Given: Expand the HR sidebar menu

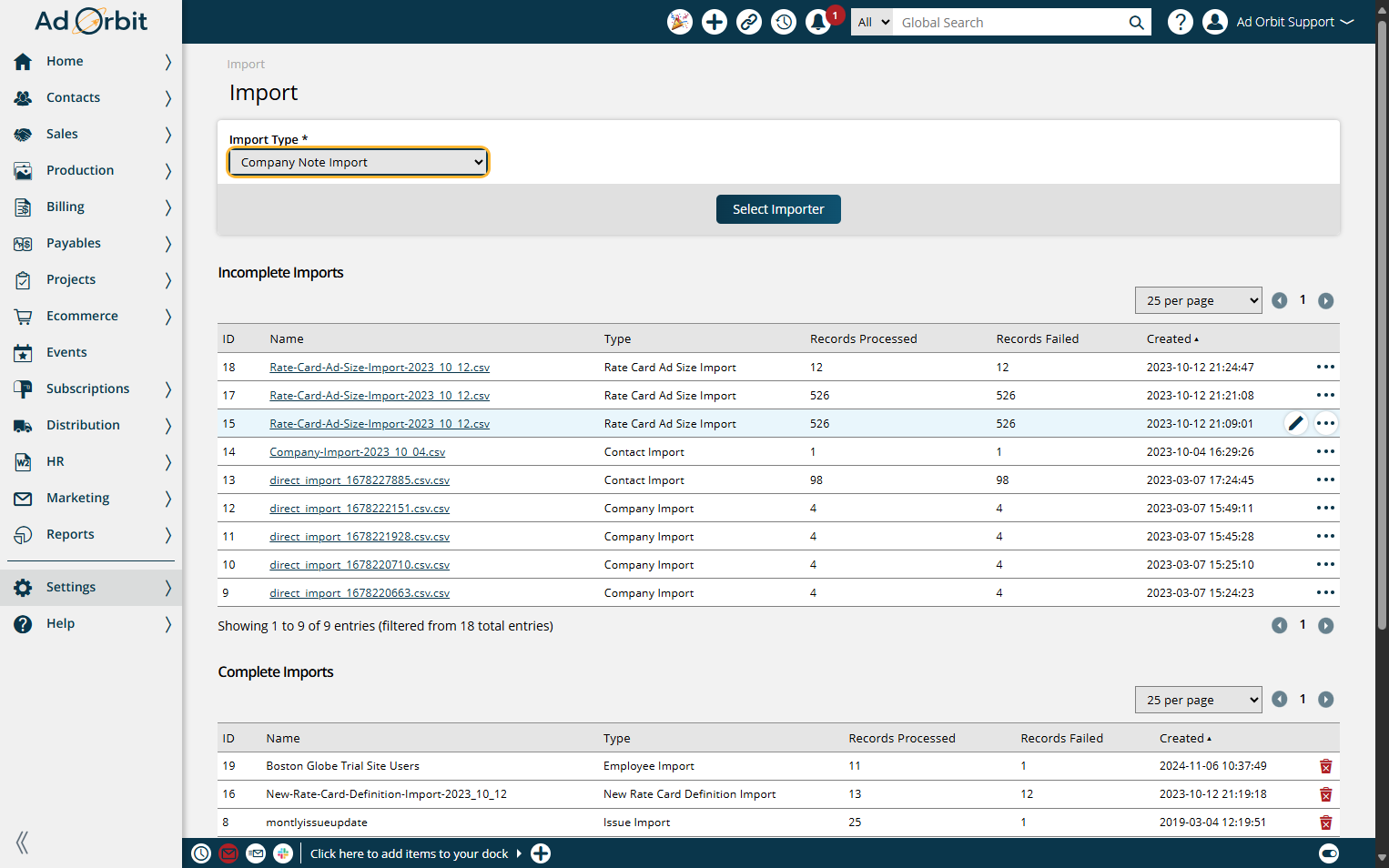Looking at the screenshot, I should [x=167, y=461].
